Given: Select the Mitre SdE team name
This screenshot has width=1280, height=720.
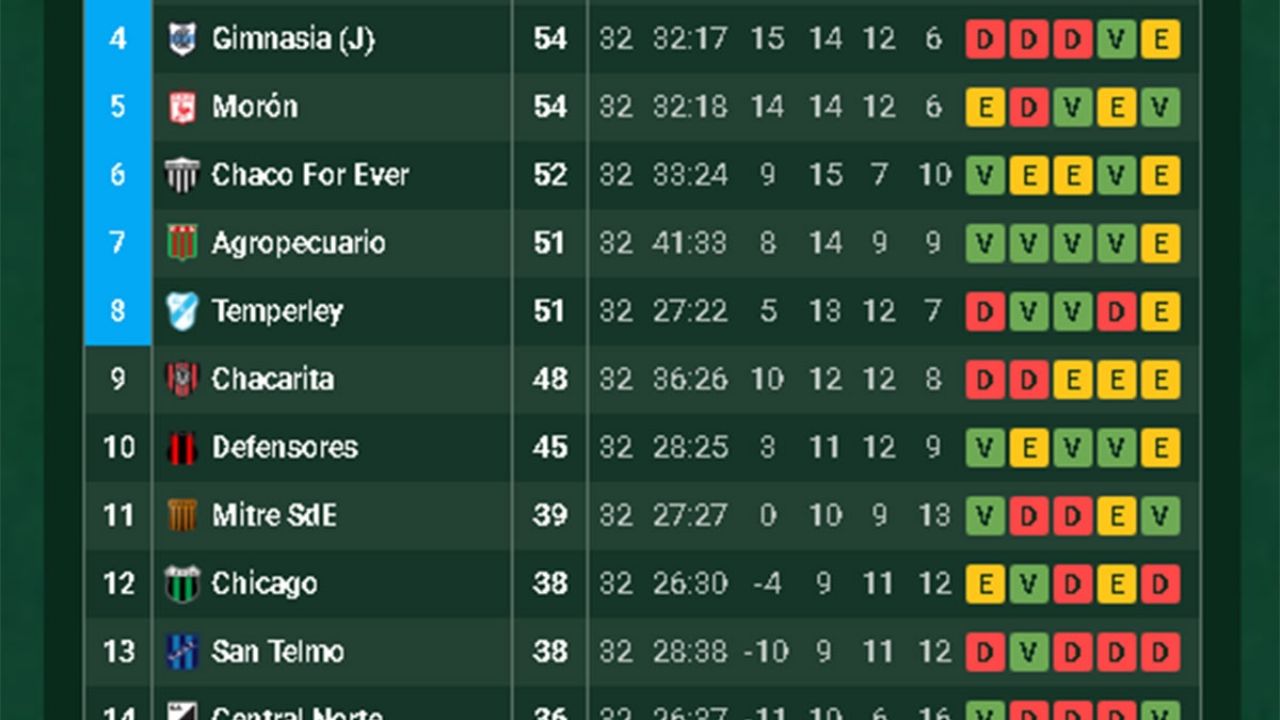Looking at the screenshot, I should point(274,515).
